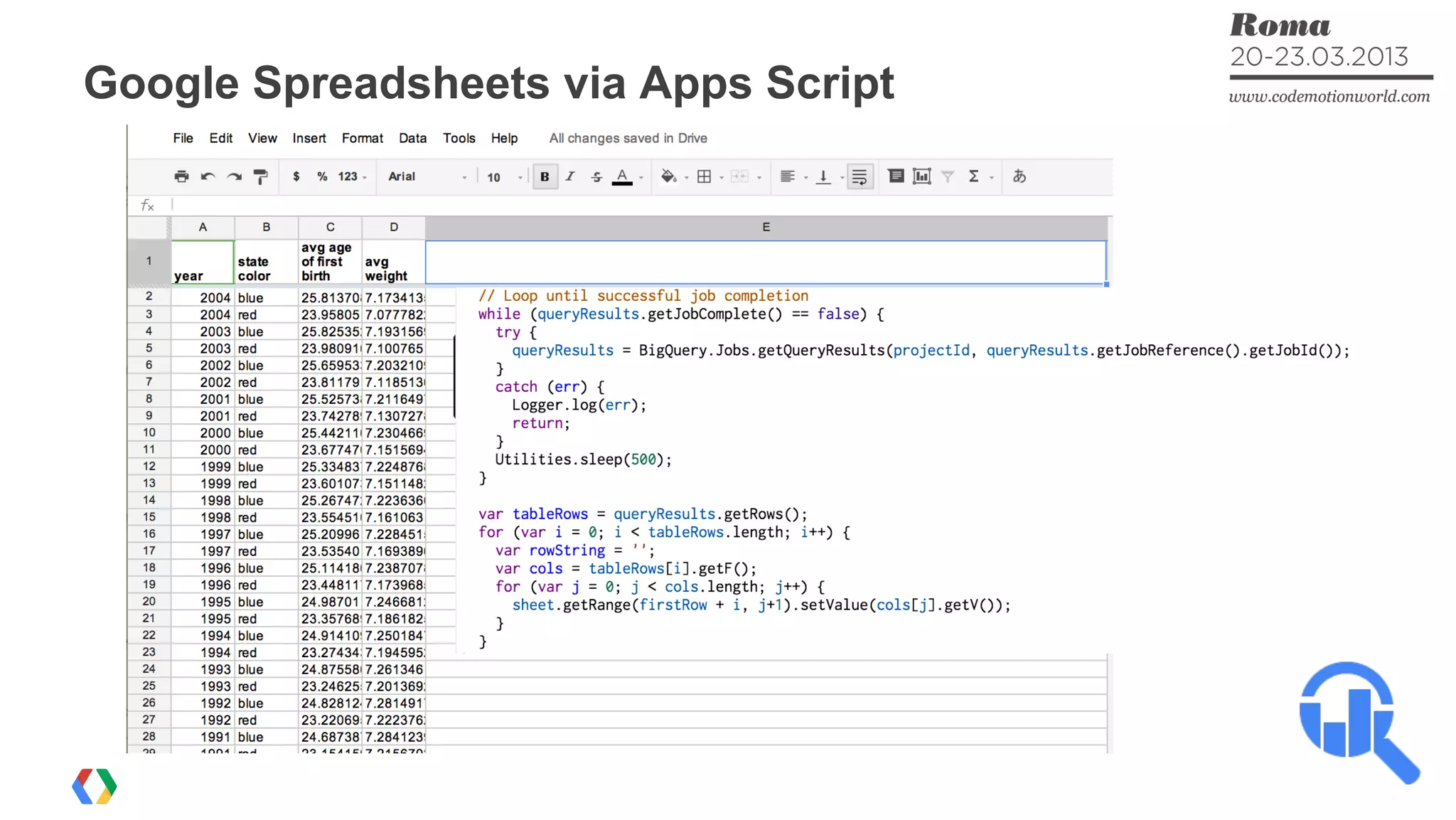Click 'All changes saved in Drive' status
1456x820 pixels.
(628, 138)
